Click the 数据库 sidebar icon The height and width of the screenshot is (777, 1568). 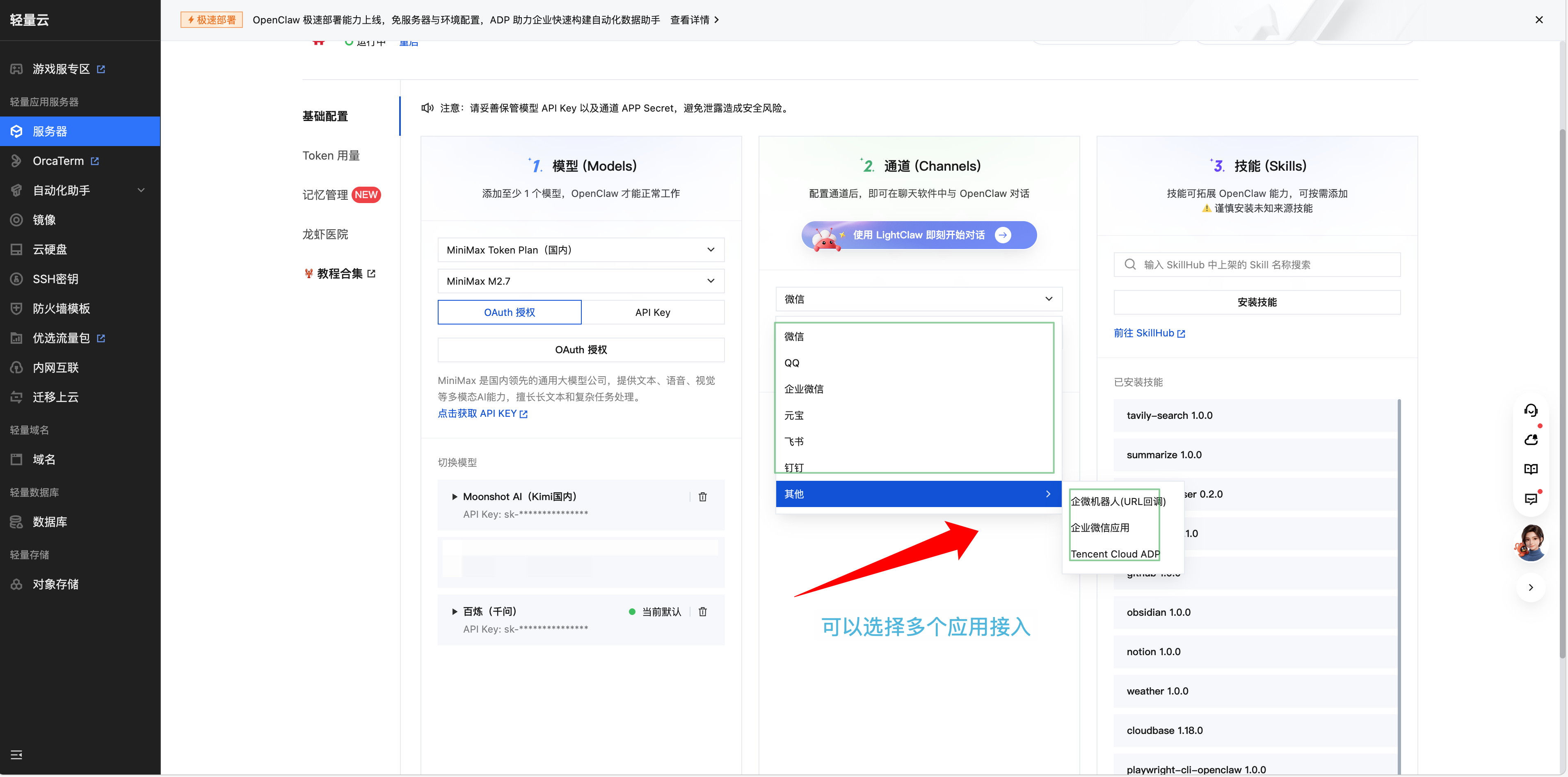[16, 522]
